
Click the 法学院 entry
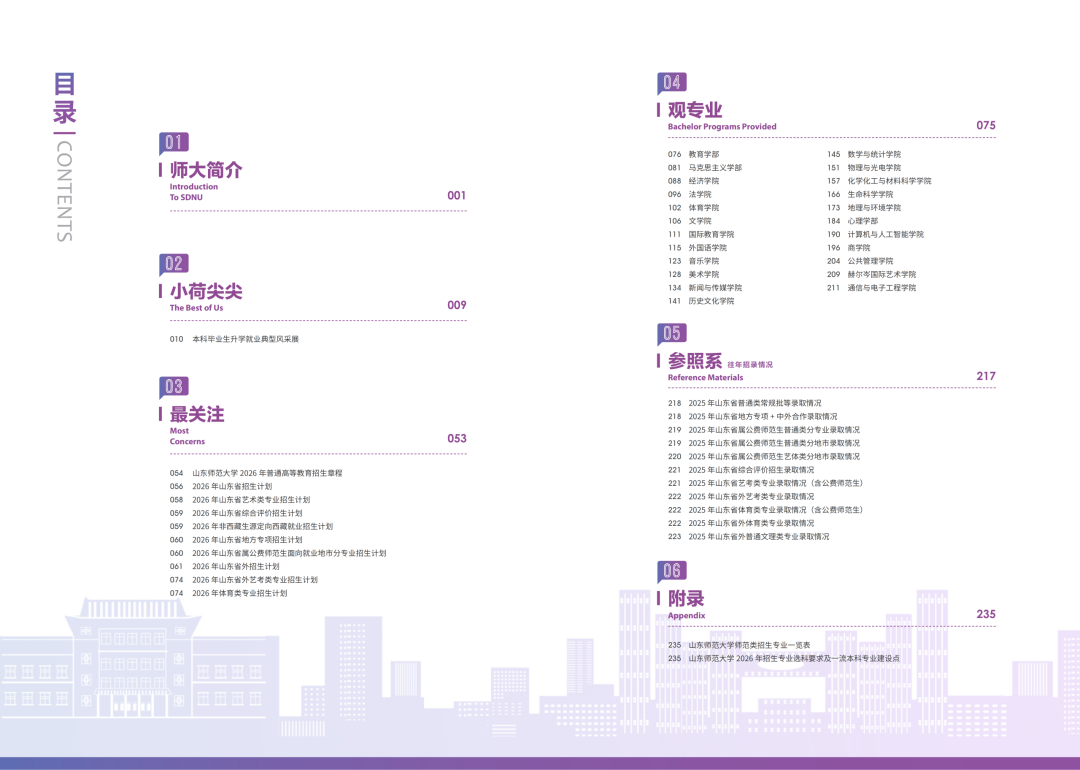point(689,194)
